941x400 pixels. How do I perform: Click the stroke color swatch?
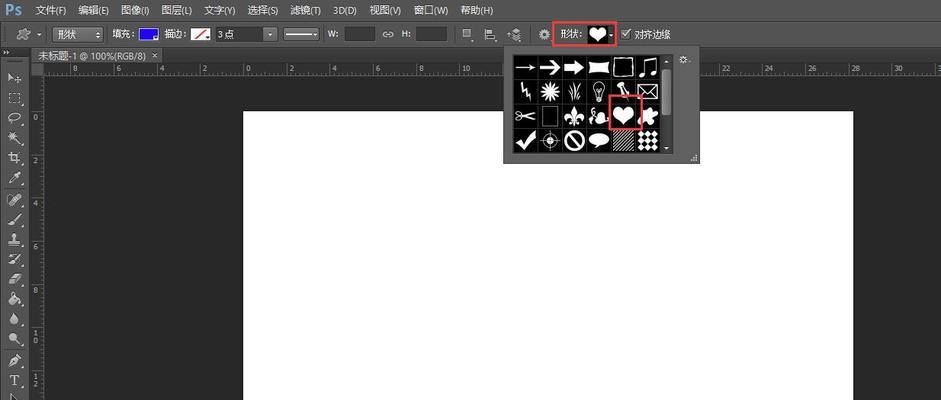[200, 34]
